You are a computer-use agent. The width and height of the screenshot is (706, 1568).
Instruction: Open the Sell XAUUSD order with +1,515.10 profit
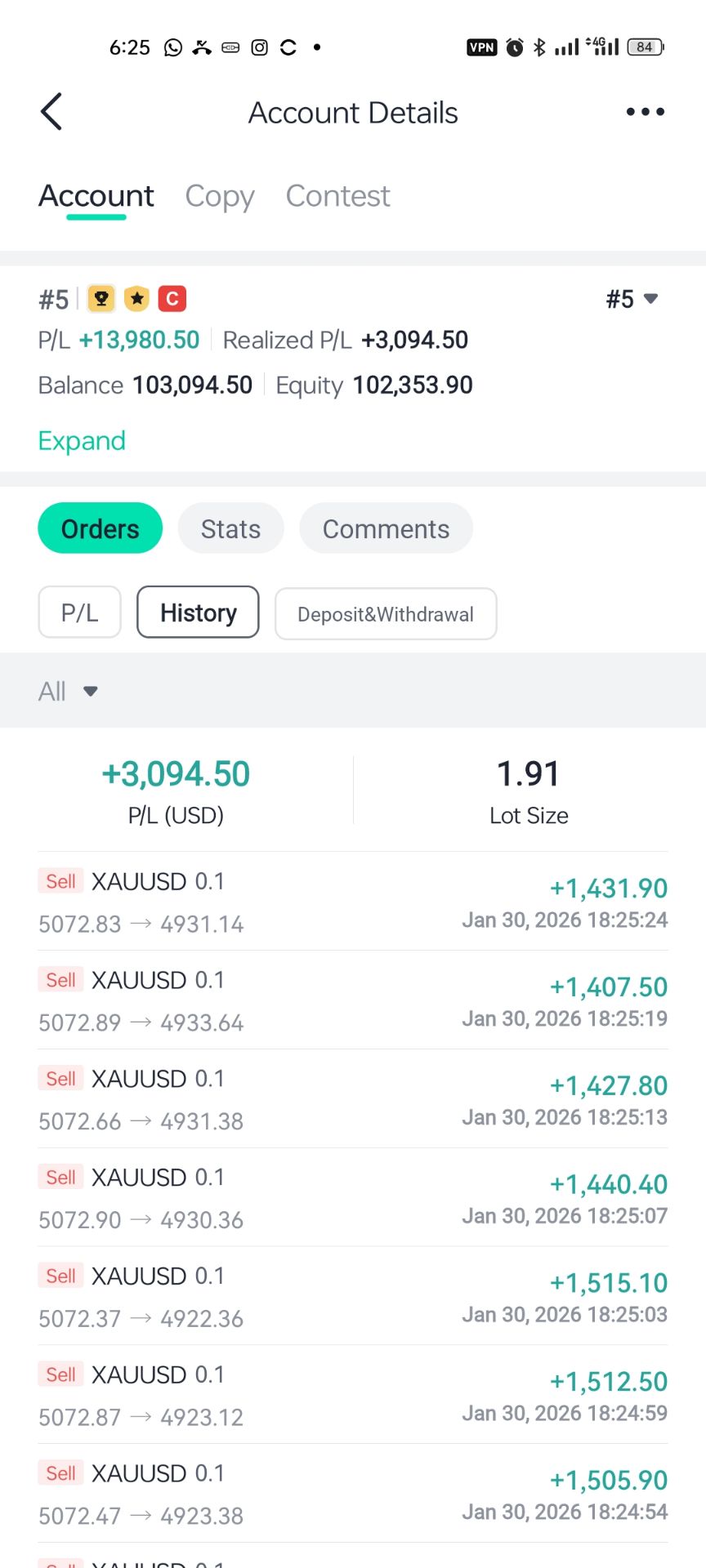[353, 1296]
